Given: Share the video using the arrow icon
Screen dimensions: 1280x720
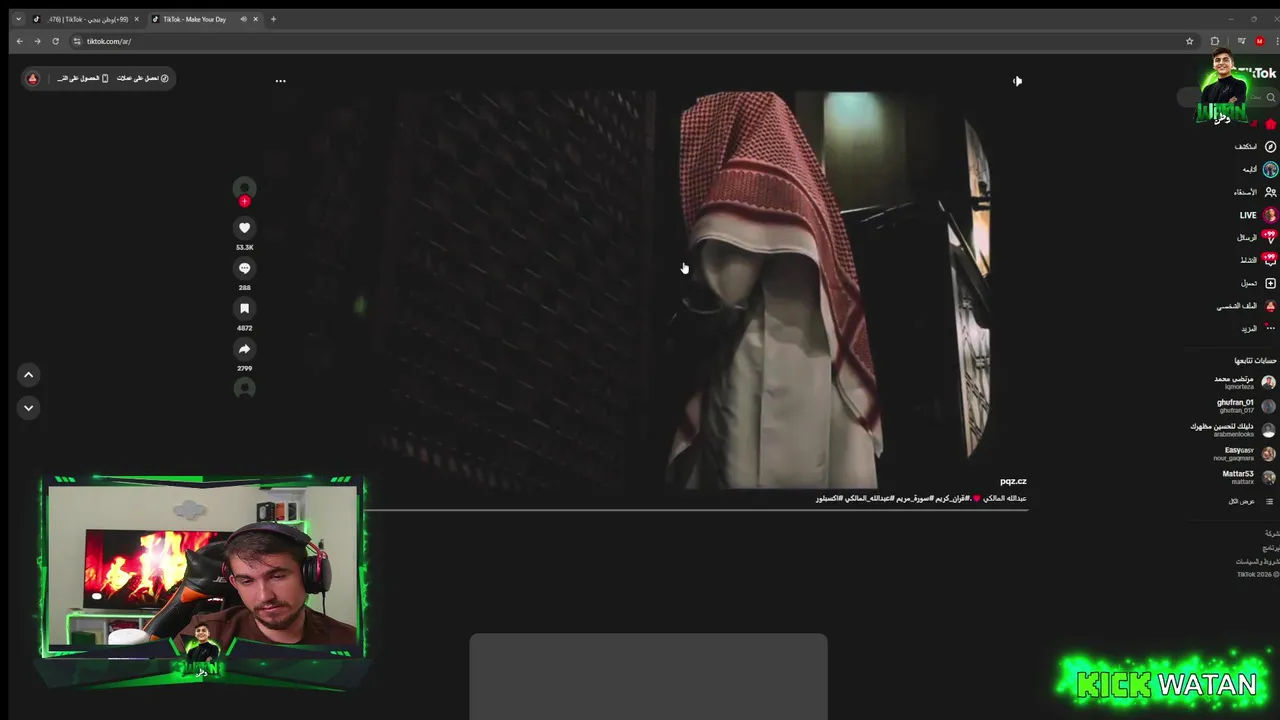Looking at the screenshot, I should click(x=244, y=349).
